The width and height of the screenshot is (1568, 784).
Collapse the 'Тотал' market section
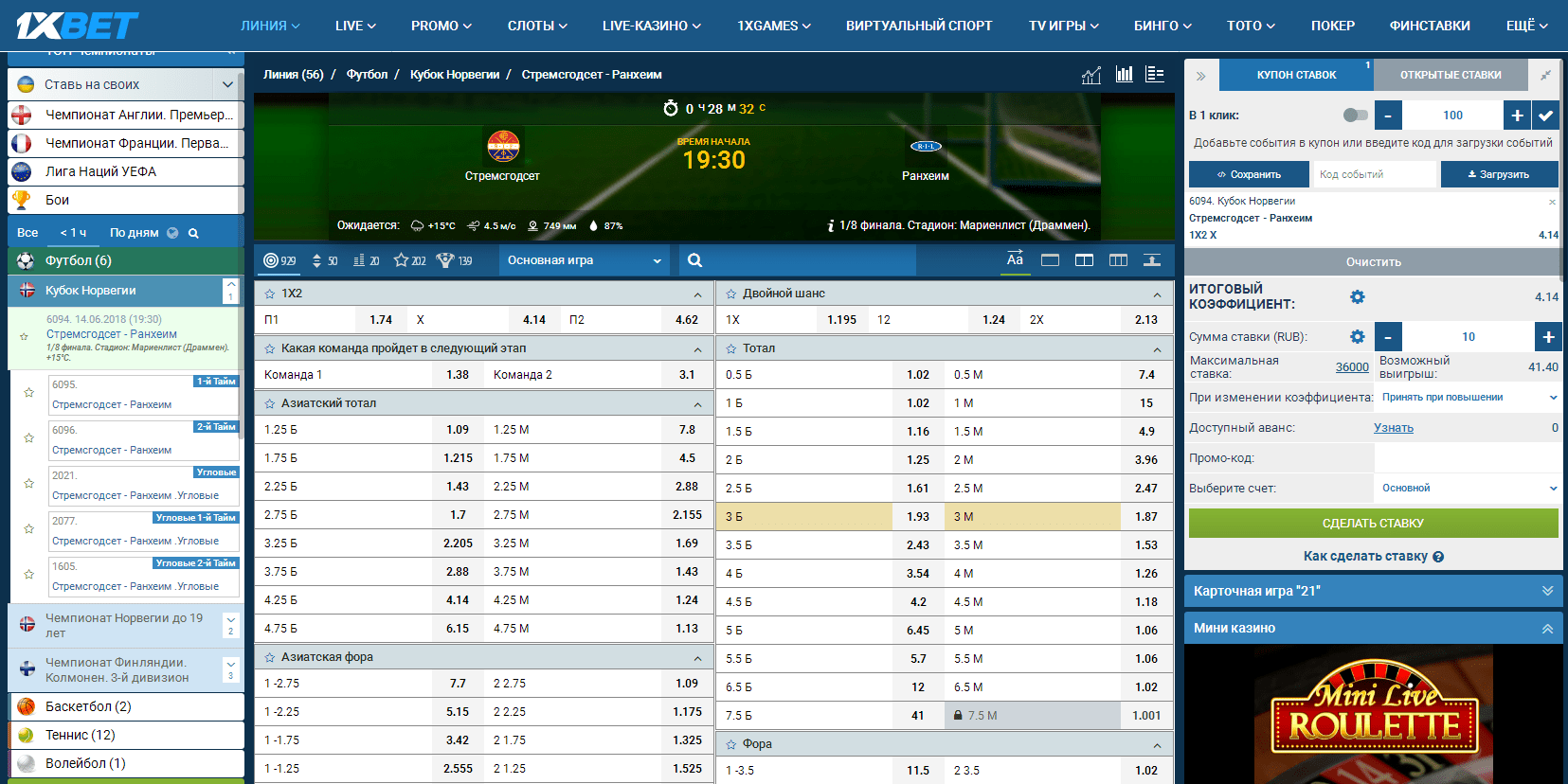coord(1157,349)
